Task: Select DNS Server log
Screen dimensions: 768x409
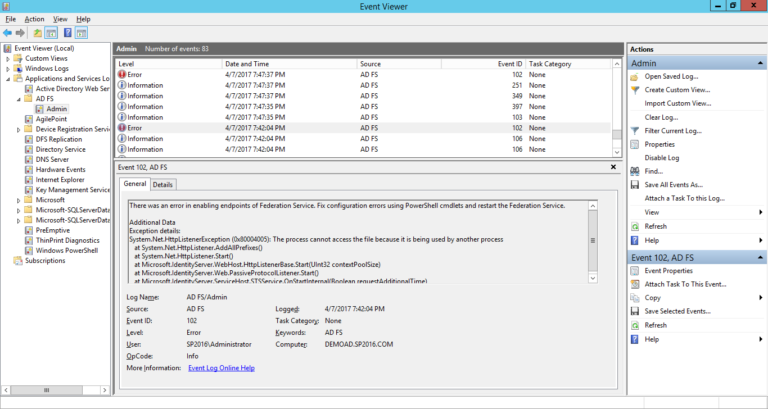Action: (x=52, y=159)
